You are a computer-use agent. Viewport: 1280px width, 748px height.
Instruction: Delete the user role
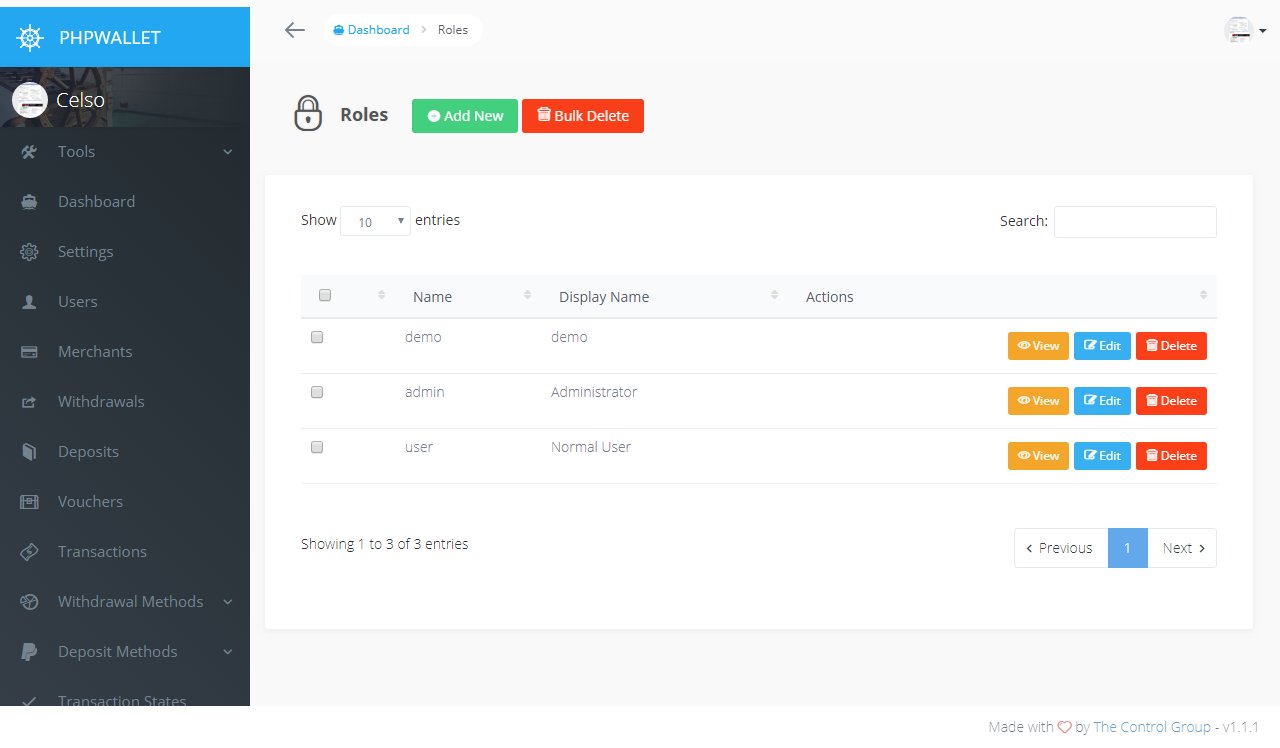point(1171,456)
